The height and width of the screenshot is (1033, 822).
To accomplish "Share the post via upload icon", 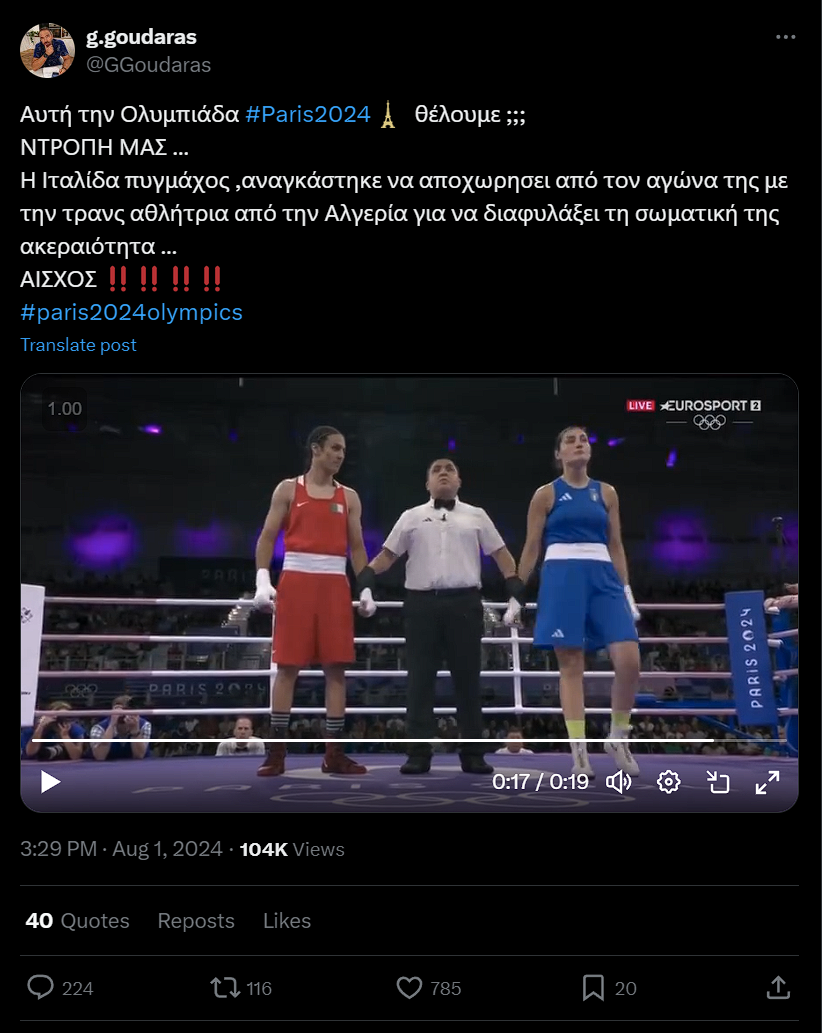I will click(778, 988).
